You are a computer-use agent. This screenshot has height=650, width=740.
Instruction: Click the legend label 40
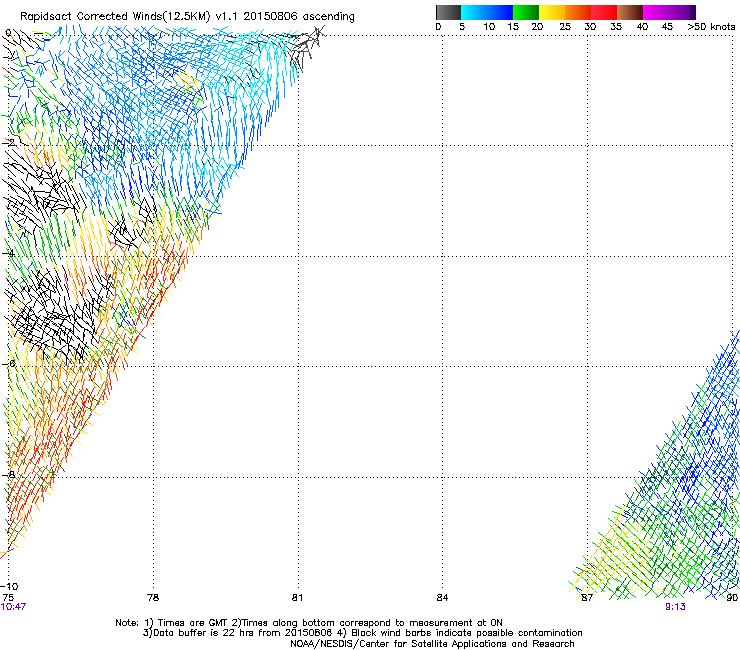click(x=642, y=27)
